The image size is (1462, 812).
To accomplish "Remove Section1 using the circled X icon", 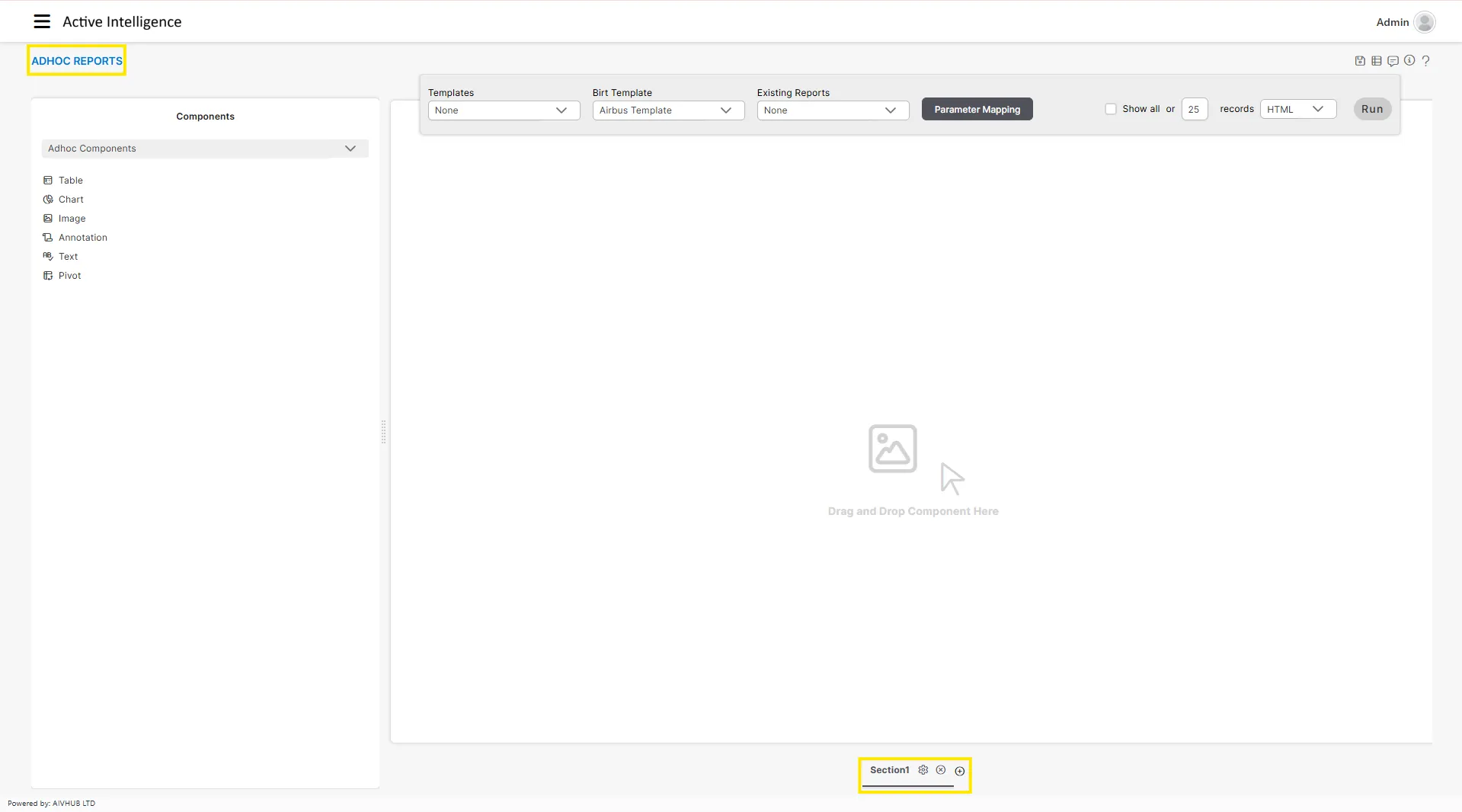I will pos(941,770).
